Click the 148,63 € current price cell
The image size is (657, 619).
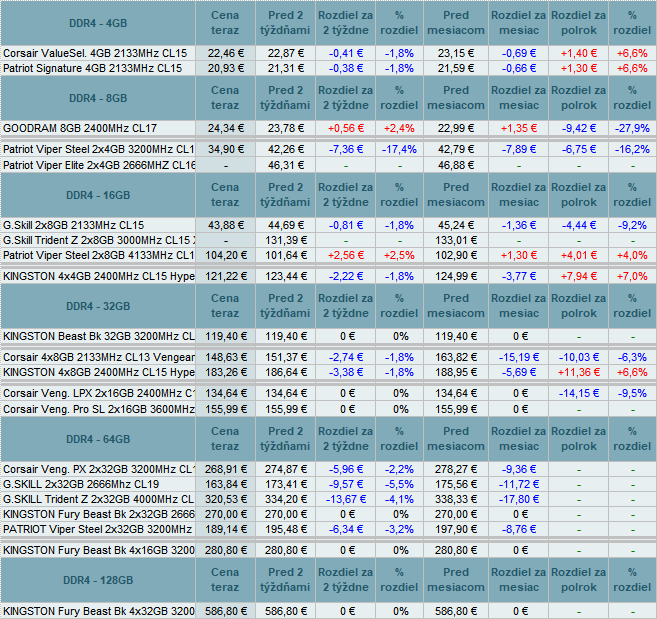225,357
